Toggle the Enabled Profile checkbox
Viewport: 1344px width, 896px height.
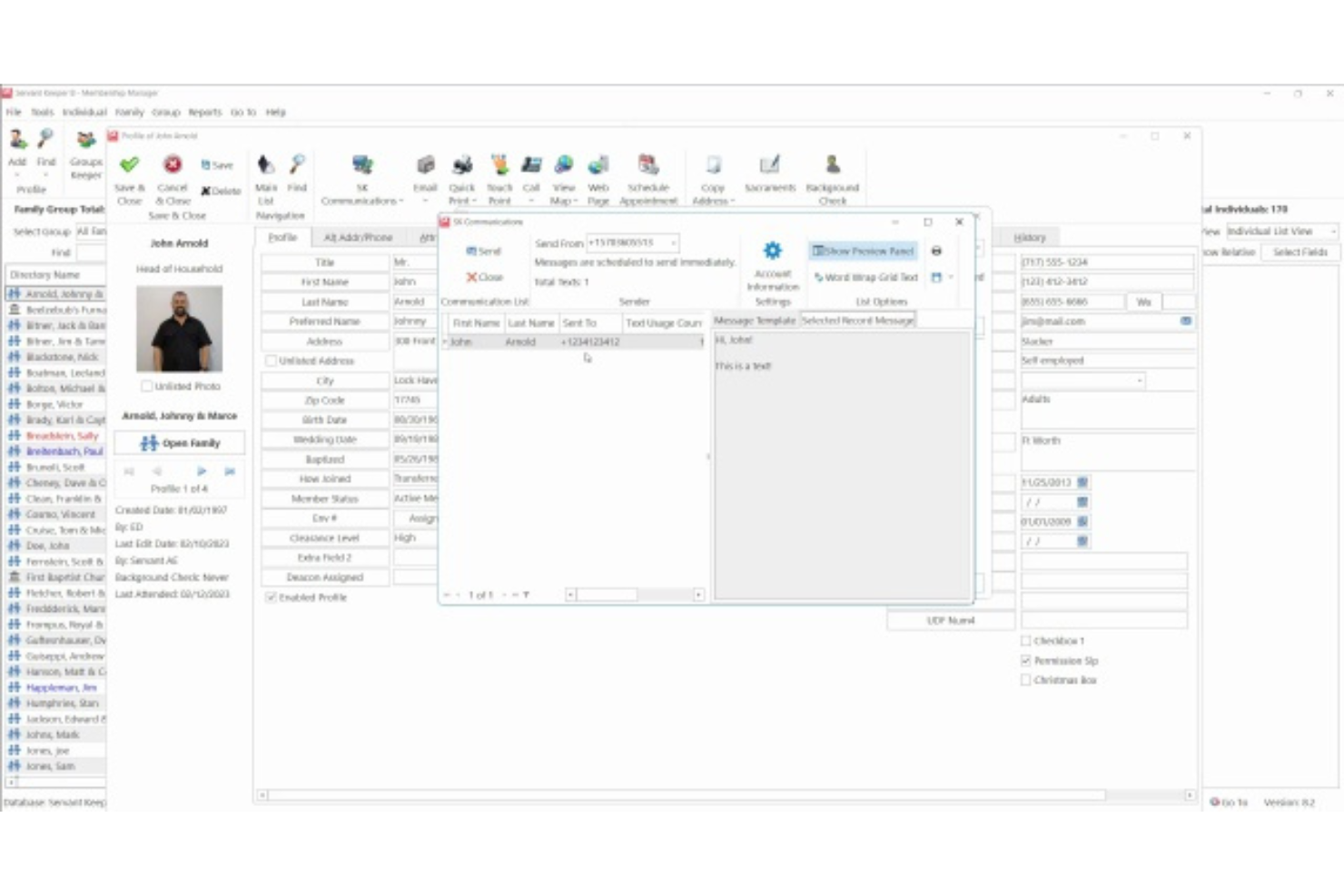[271, 597]
